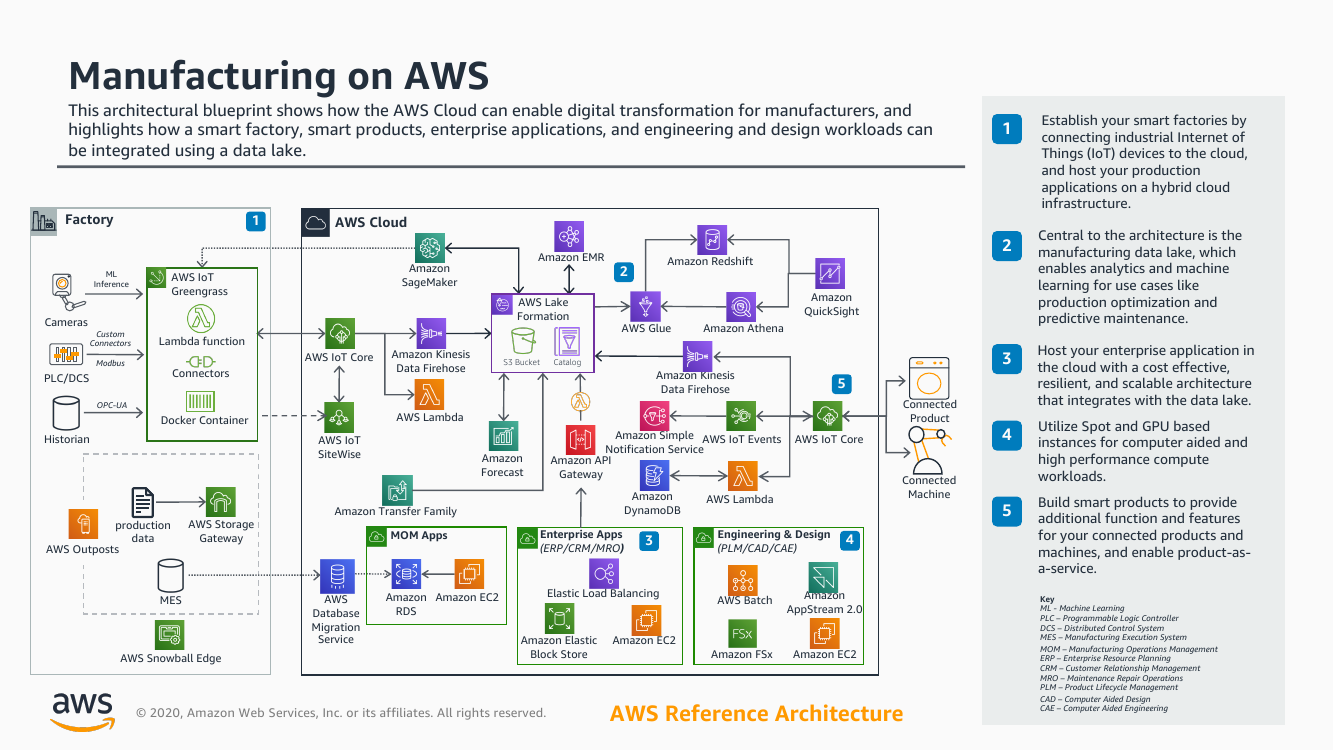1334x750 pixels.
Task: Click the Amazon DynamoDB icon
Action: [x=653, y=476]
